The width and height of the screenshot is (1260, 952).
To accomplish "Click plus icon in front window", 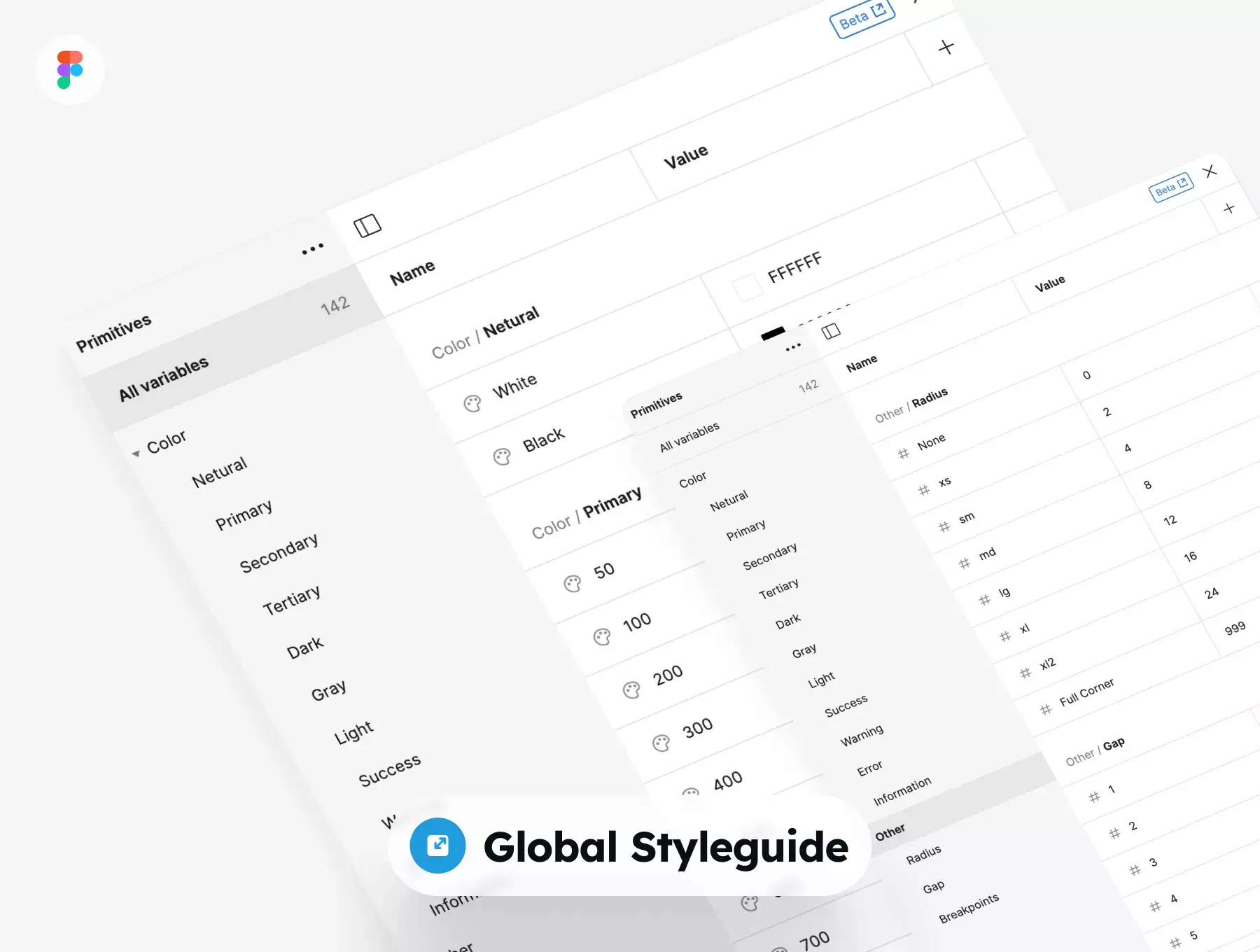I will (x=1229, y=209).
